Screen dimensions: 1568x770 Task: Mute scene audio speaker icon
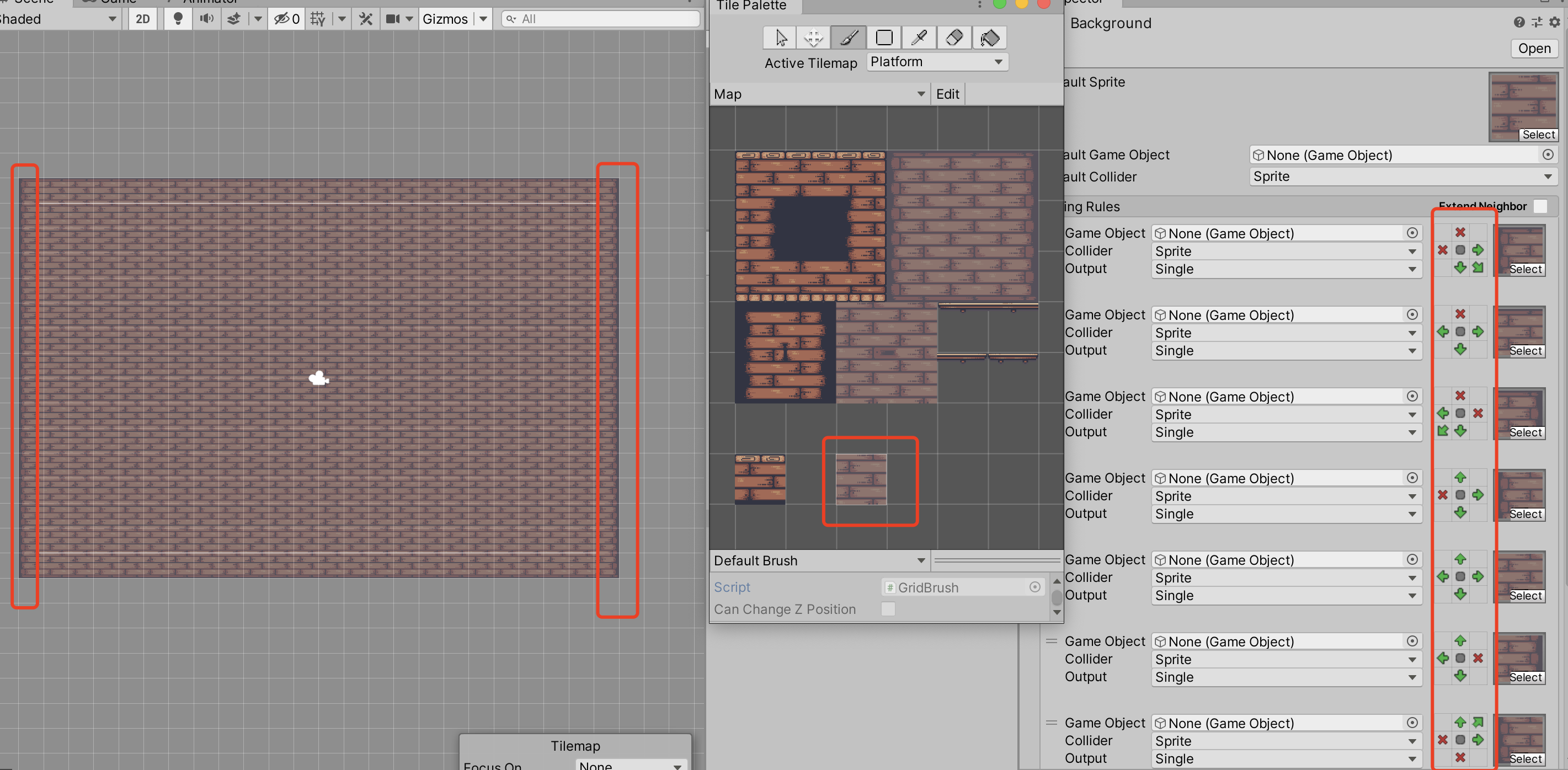point(207,19)
